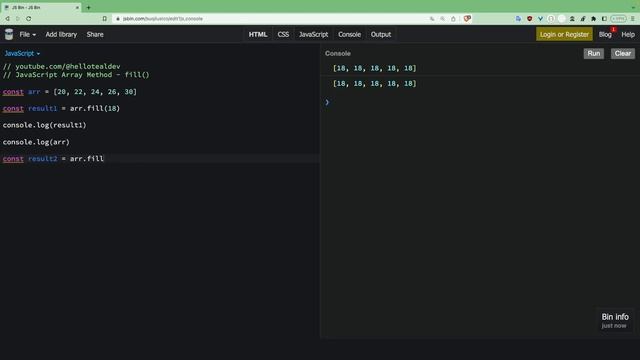This screenshot has height=360, width=640.
Task: Open the Help link
Action: [628, 35]
